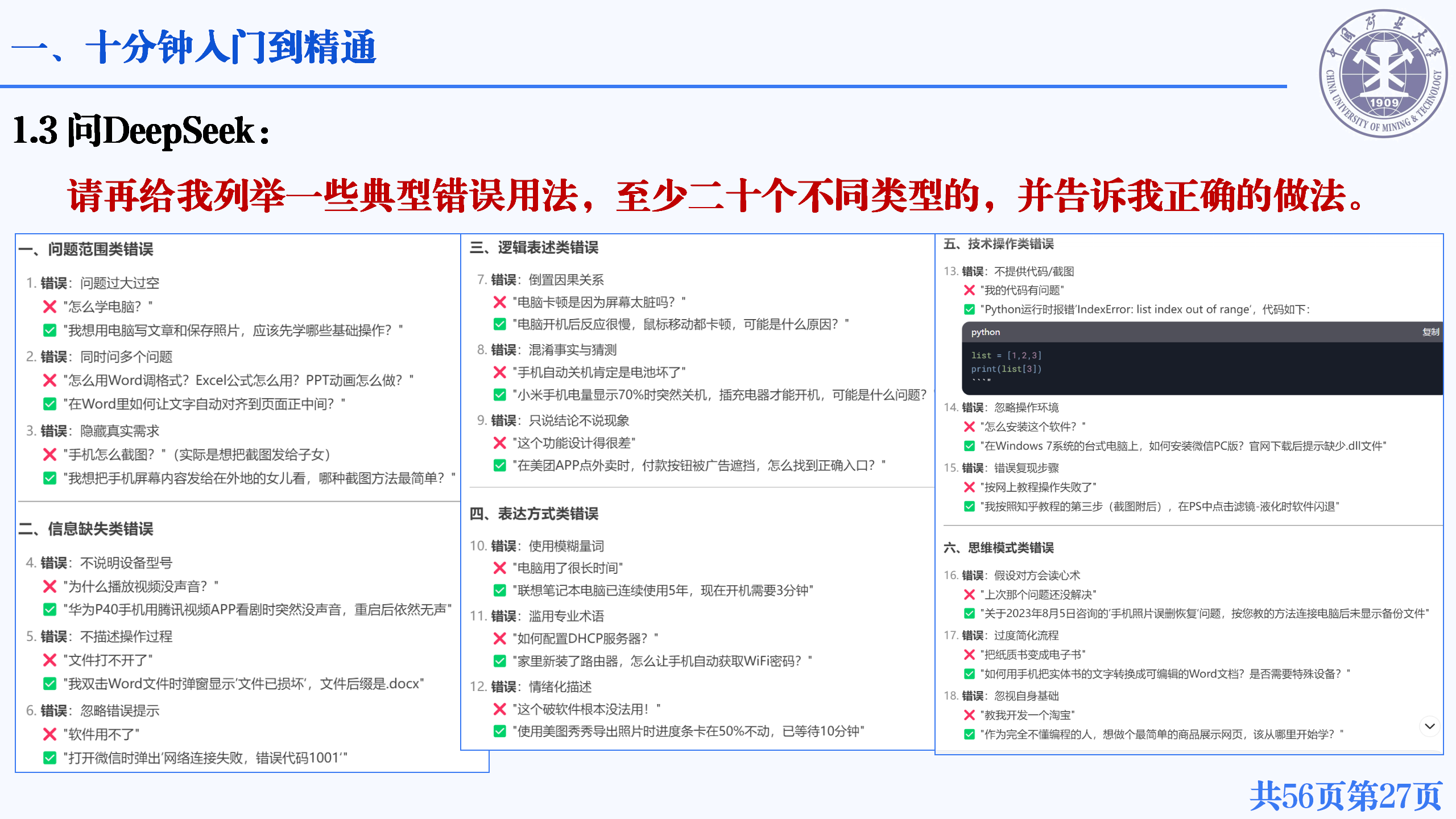The width and height of the screenshot is (1456, 819).
Task: Click the python language label of the code block
Action: 985,332
